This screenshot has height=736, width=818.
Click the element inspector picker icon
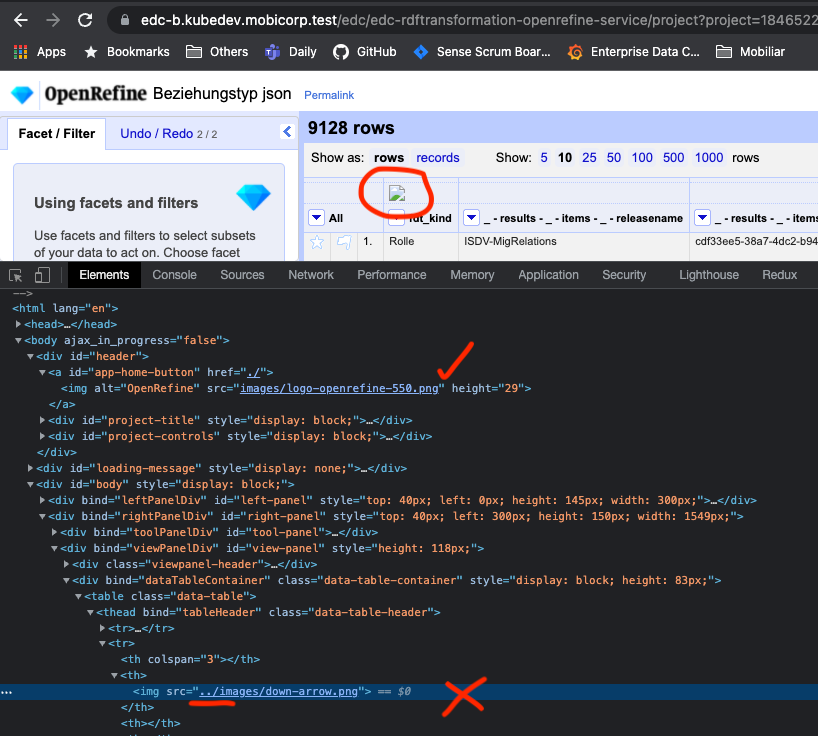click(x=16, y=275)
